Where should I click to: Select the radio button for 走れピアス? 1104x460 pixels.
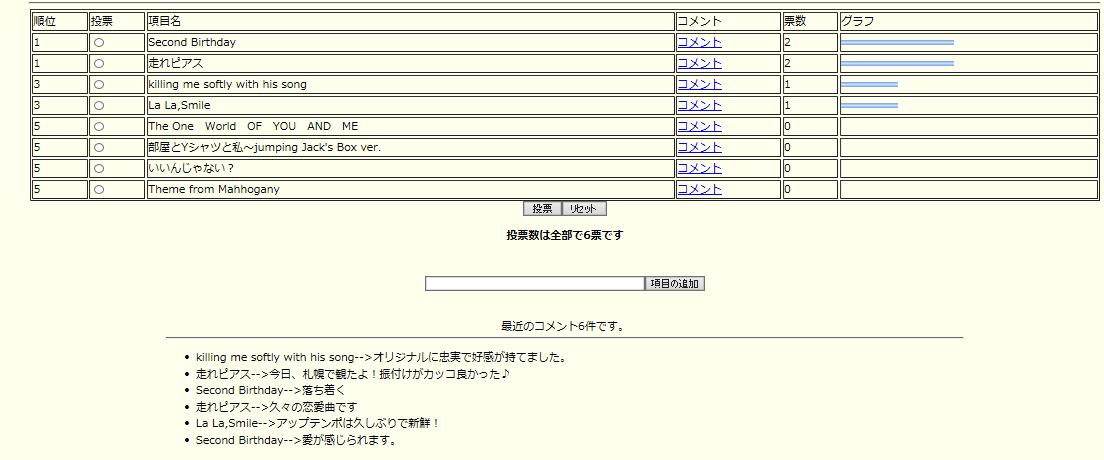pos(99,64)
